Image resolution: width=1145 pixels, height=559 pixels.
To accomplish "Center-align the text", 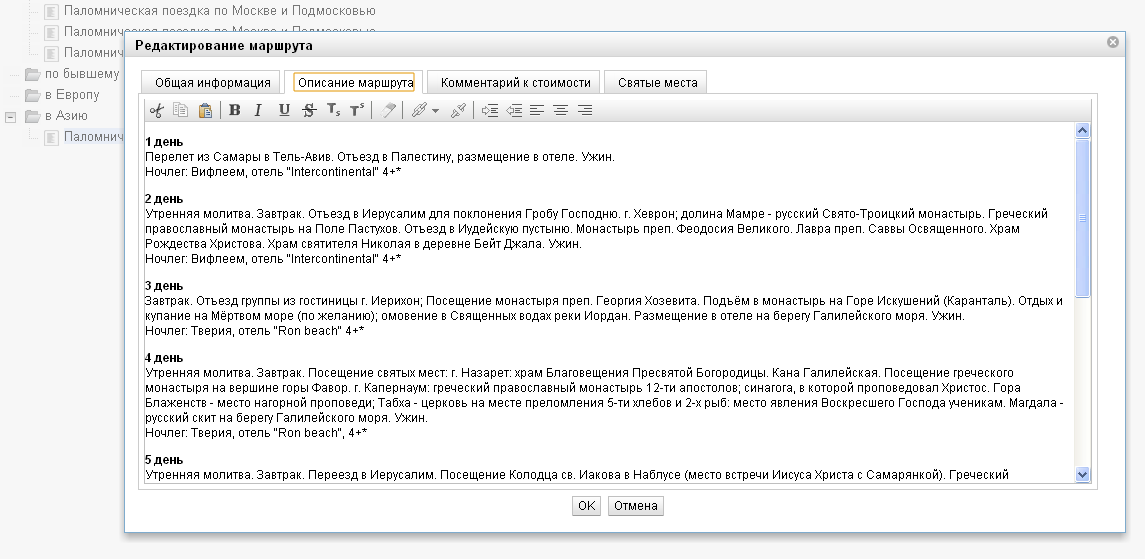I will [x=561, y=110].
